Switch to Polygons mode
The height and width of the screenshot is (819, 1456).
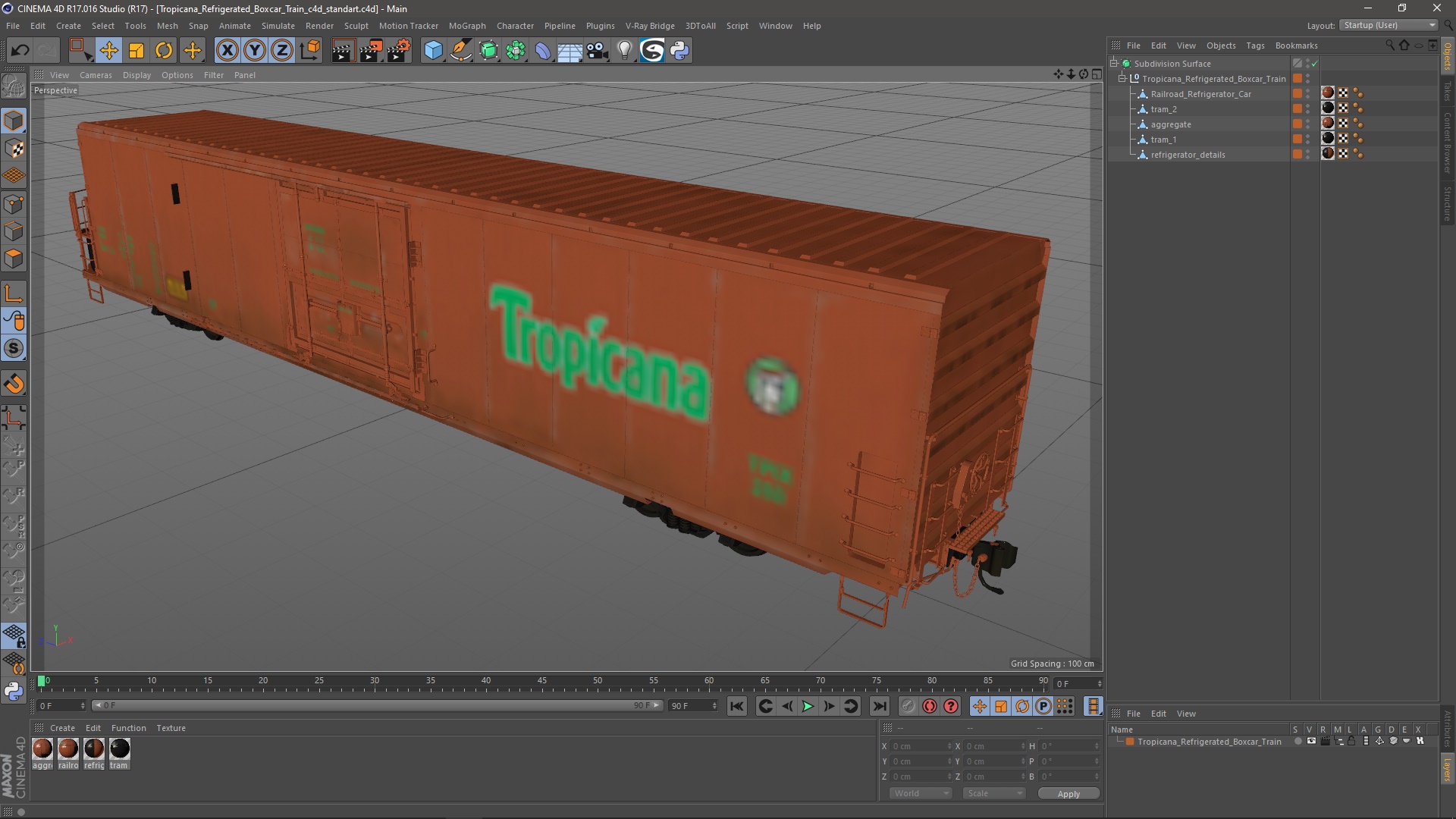(14, 259)
